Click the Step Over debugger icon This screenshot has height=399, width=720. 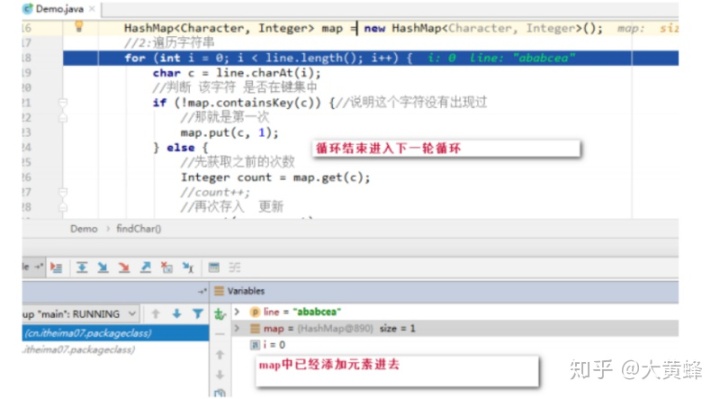tap(82, 267)
